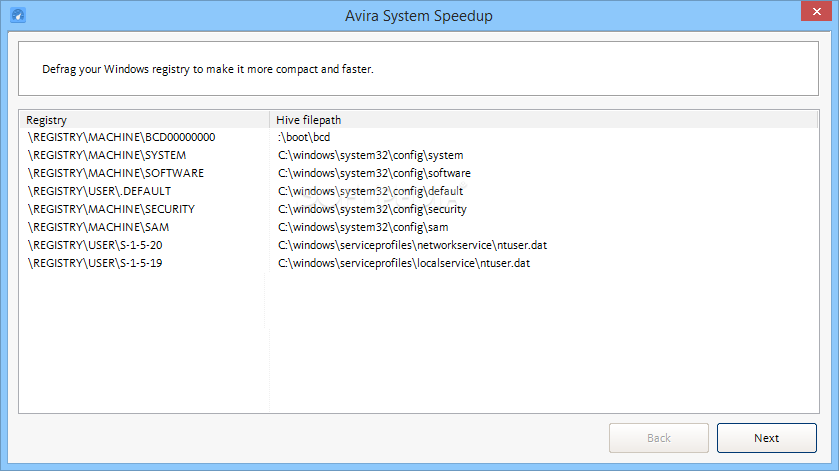839x471 pixels.
Task: Sort by the Hive filepath column header
Action: click(544, 120)
